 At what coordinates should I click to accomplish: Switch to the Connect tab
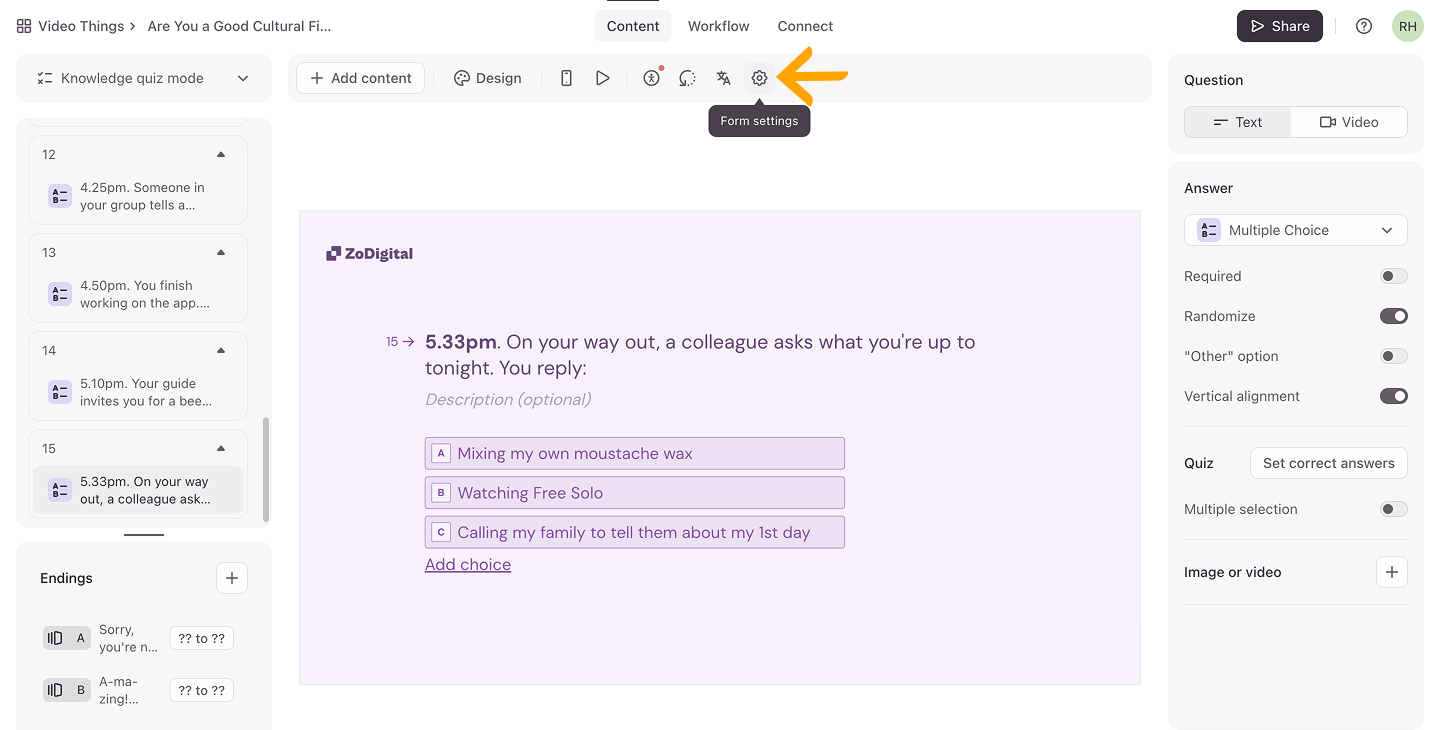click(805, 26)
